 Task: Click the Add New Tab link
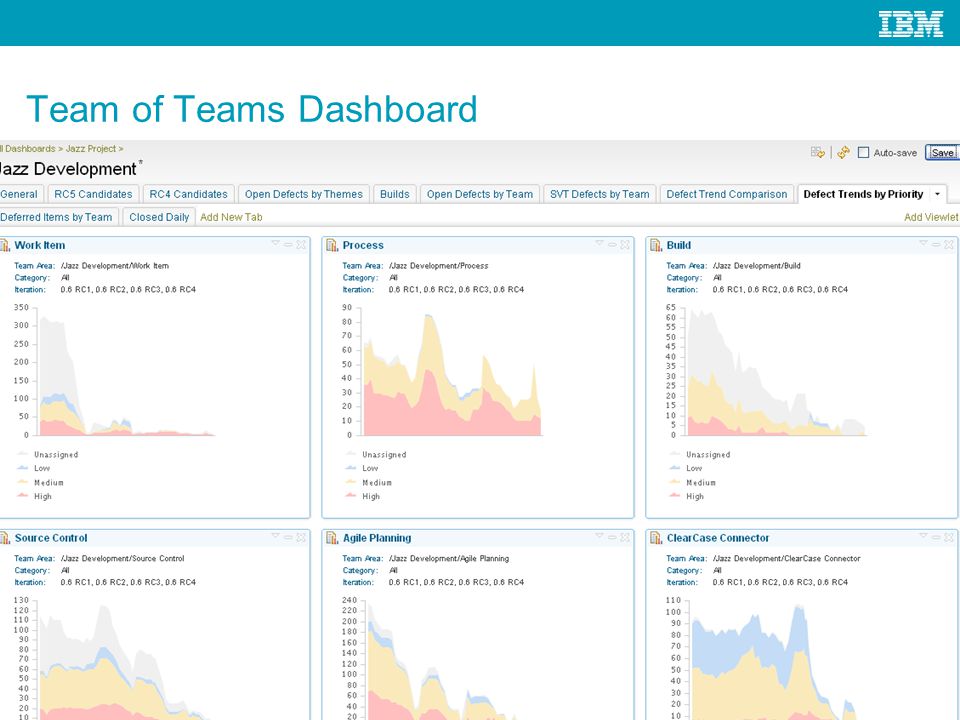(231, 217)
